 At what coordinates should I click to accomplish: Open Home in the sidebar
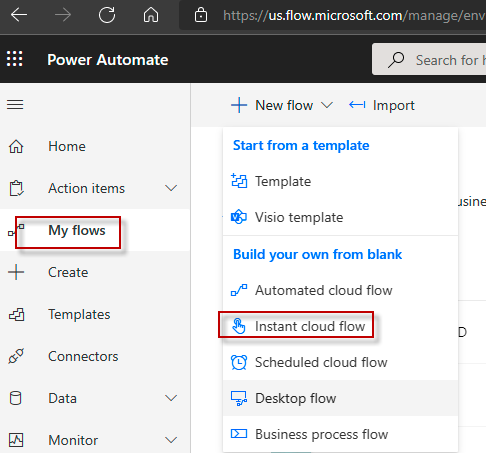coord(95,146)
